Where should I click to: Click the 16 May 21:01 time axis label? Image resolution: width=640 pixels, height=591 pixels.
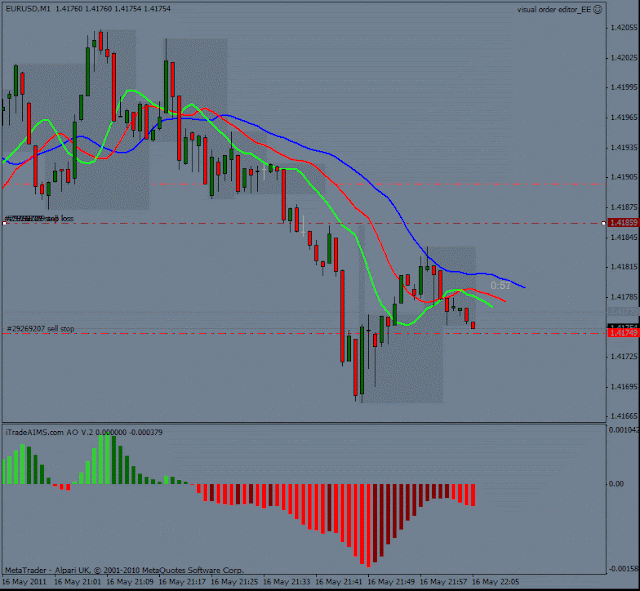click(x=77, y=582)
